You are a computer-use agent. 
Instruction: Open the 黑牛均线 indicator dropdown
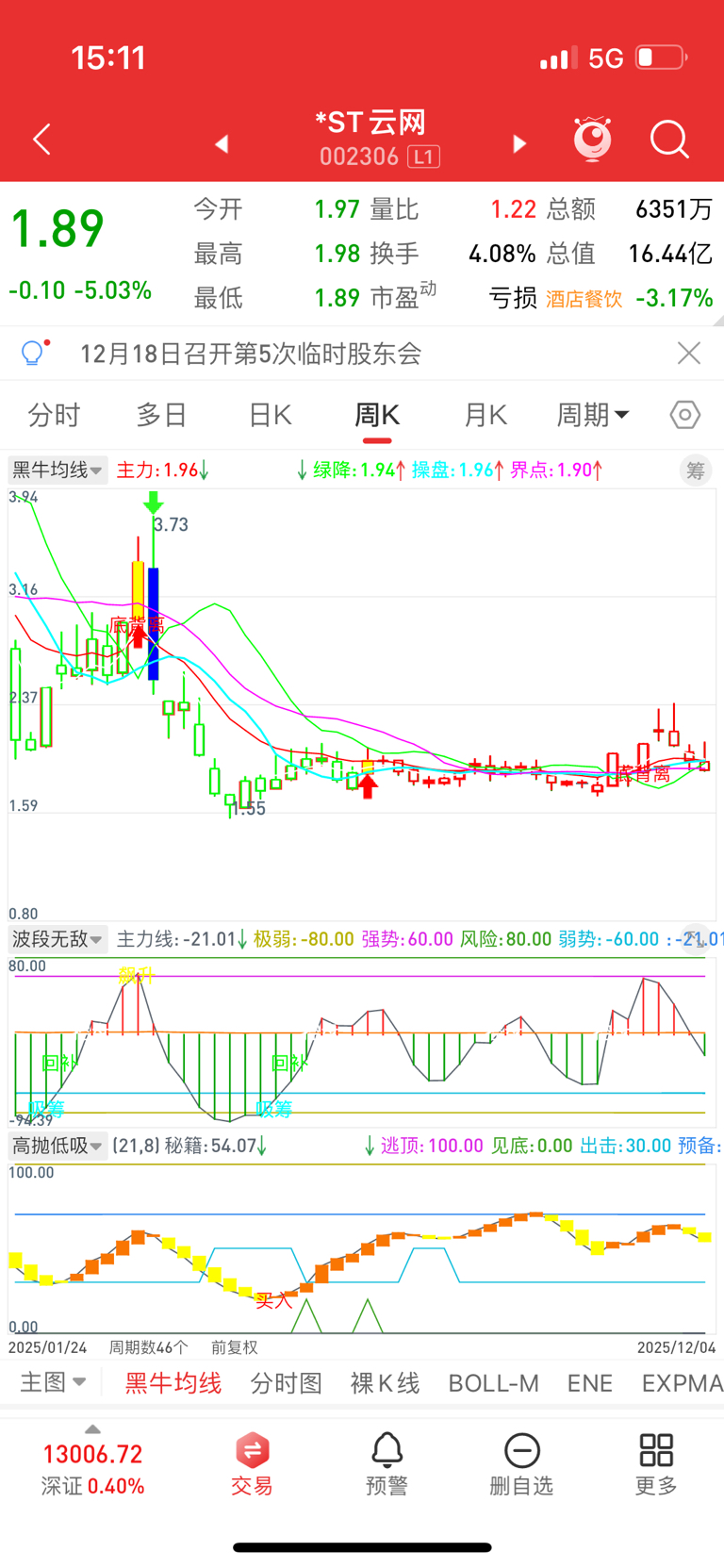pos(58,470)
